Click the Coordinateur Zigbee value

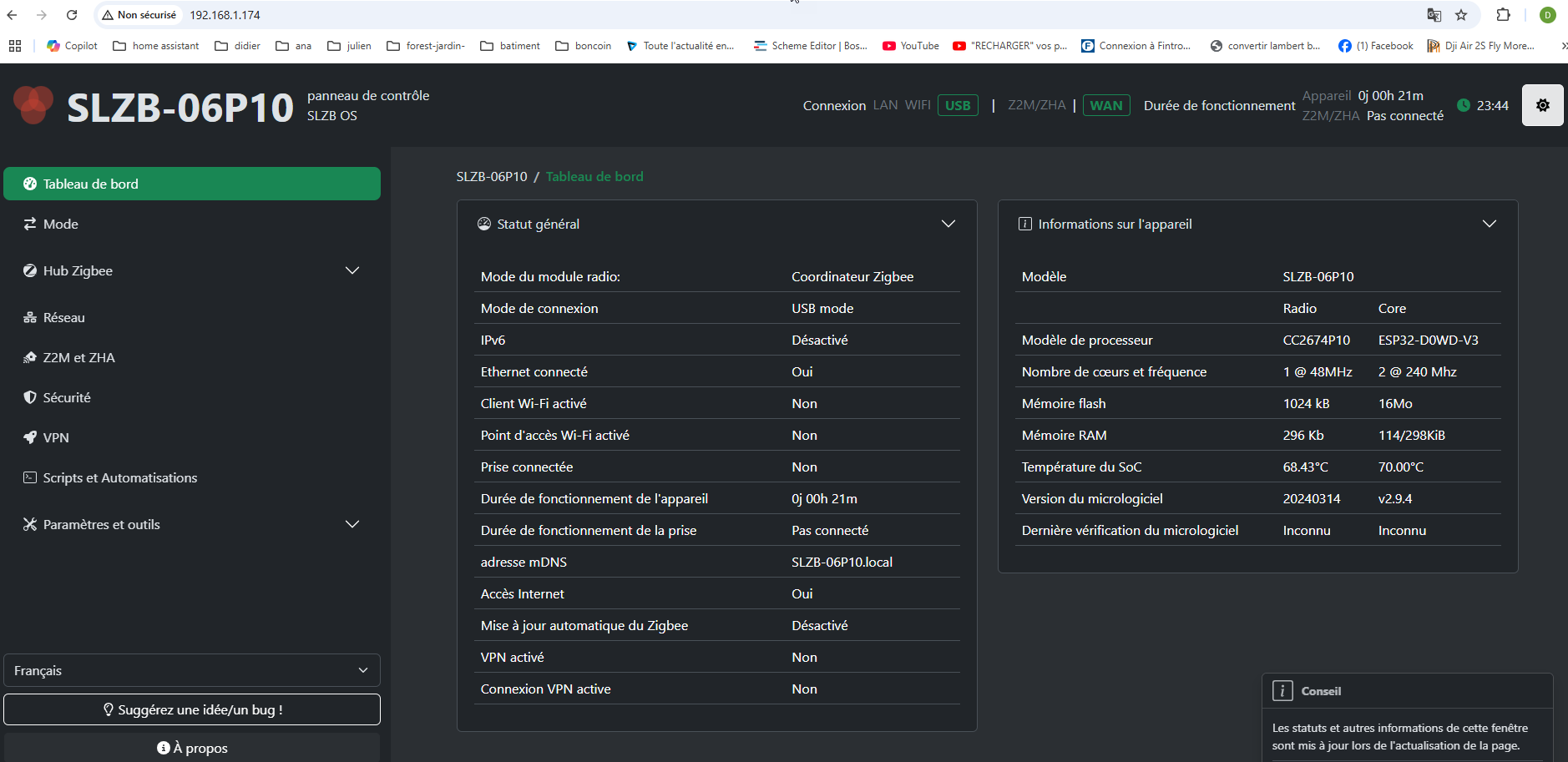pos(852,276)
